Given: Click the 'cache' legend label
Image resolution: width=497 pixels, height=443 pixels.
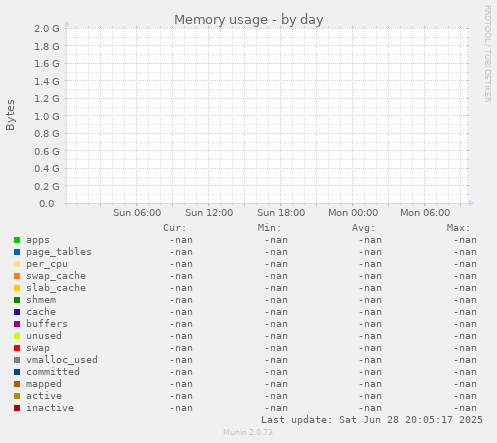Looking at the screenshot, I should click(41, 312).
